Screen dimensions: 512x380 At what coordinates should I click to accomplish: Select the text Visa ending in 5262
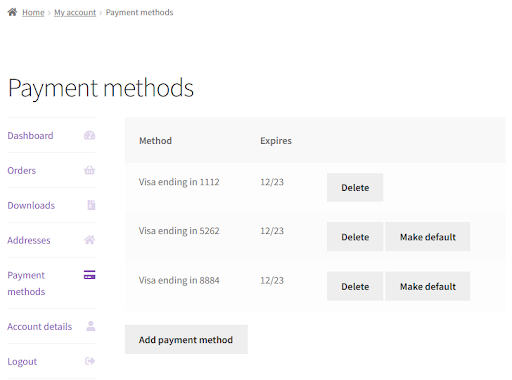(x=179, y=231)
